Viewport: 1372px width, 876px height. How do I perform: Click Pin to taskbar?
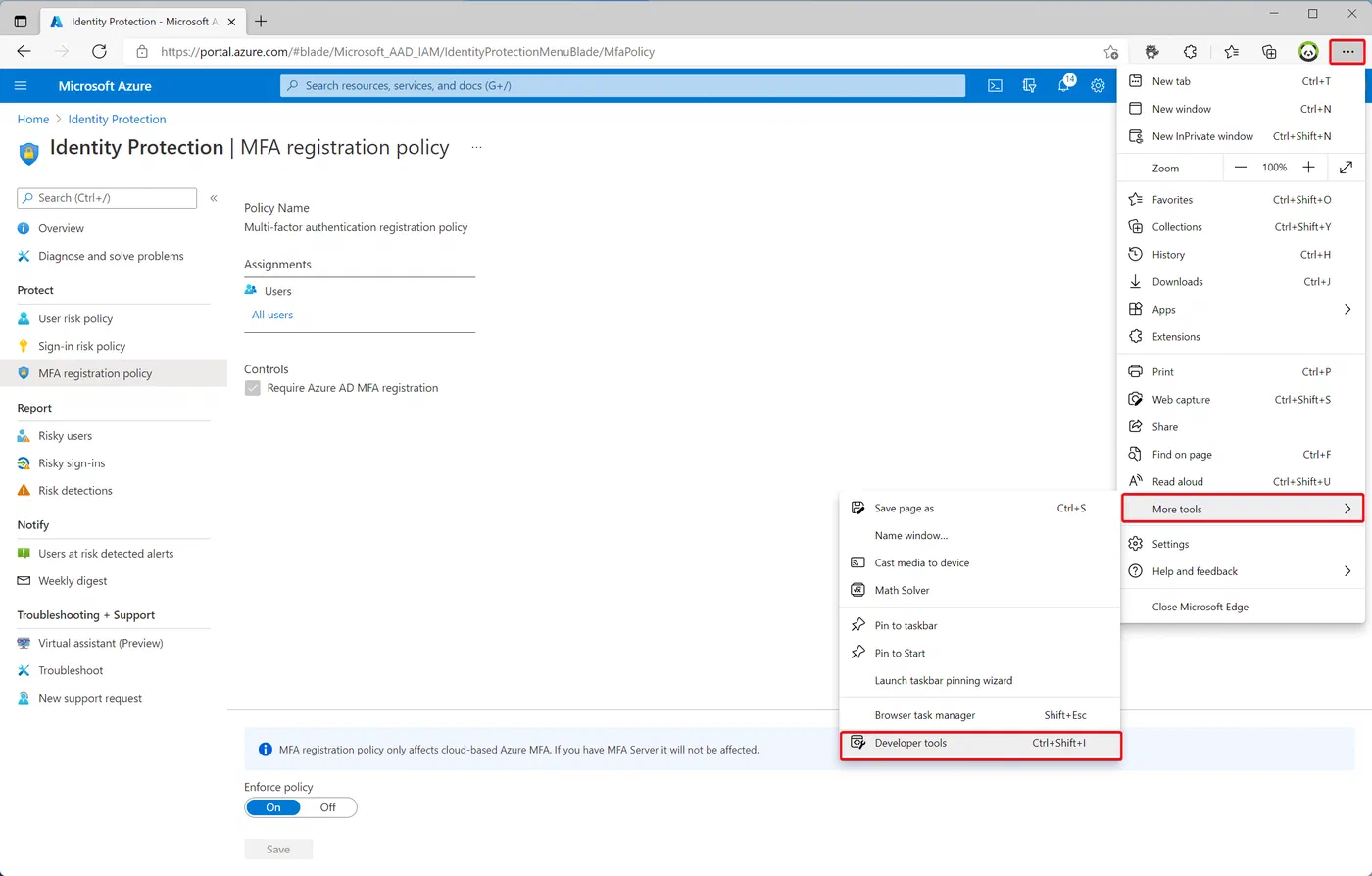coord(980,625)
